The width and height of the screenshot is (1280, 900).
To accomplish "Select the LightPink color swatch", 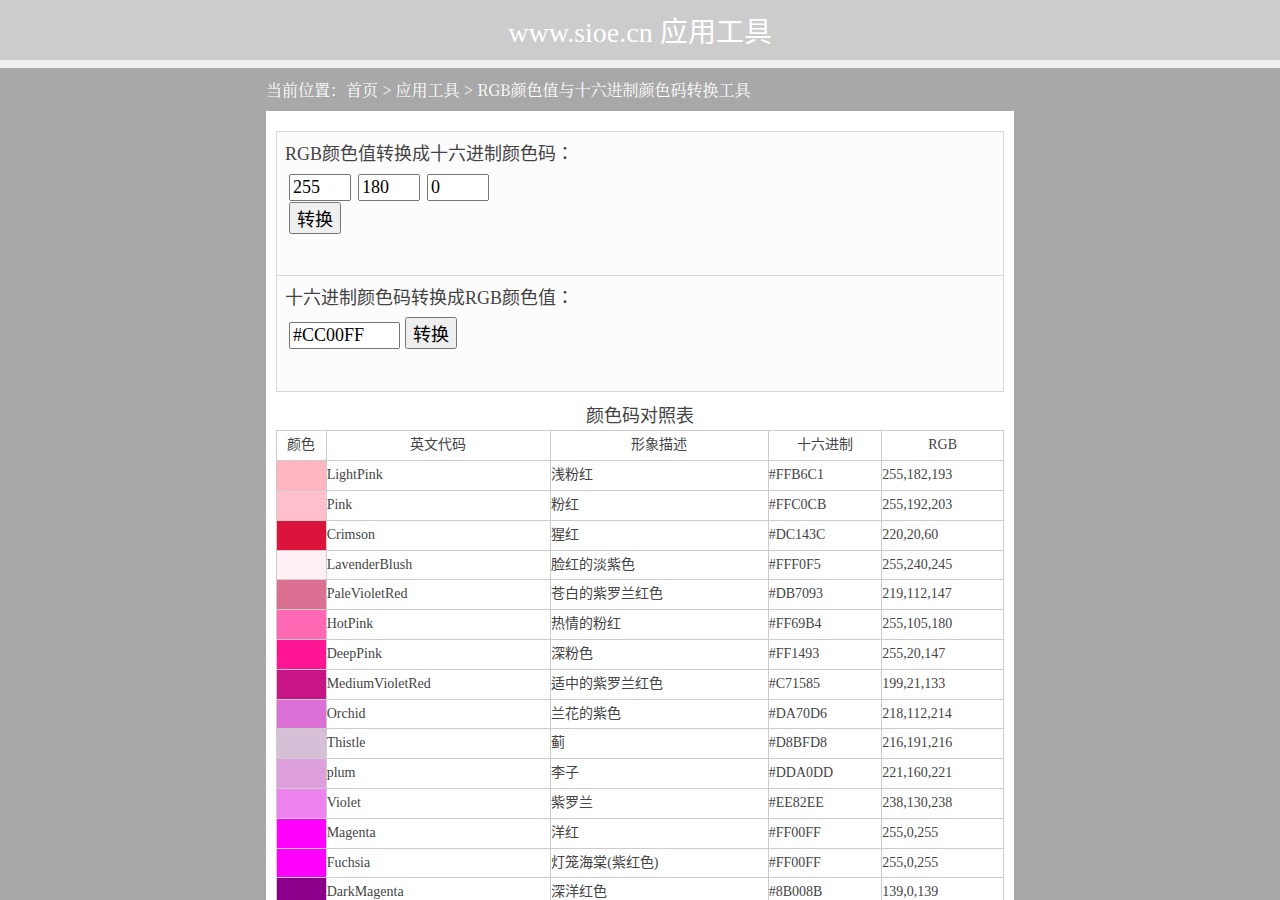I will pyautogui.click(x=302, y=475).
